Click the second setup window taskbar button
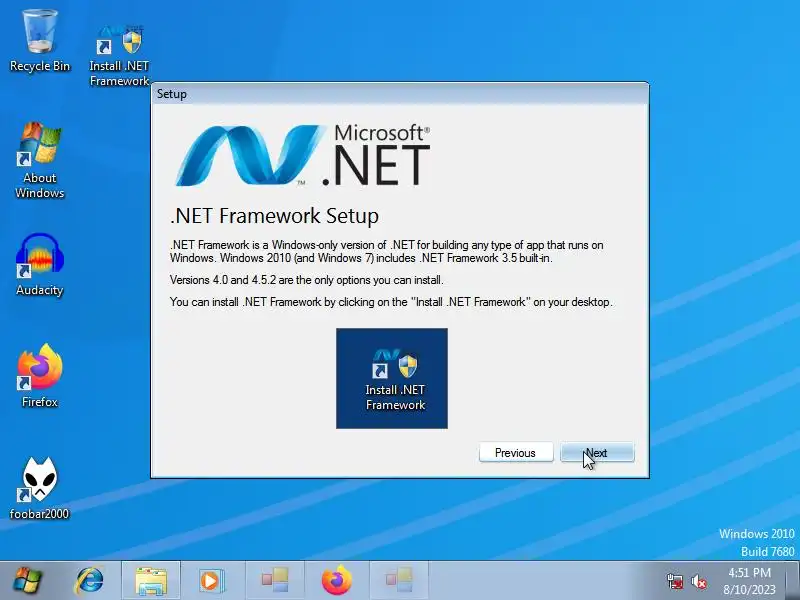 399,581
